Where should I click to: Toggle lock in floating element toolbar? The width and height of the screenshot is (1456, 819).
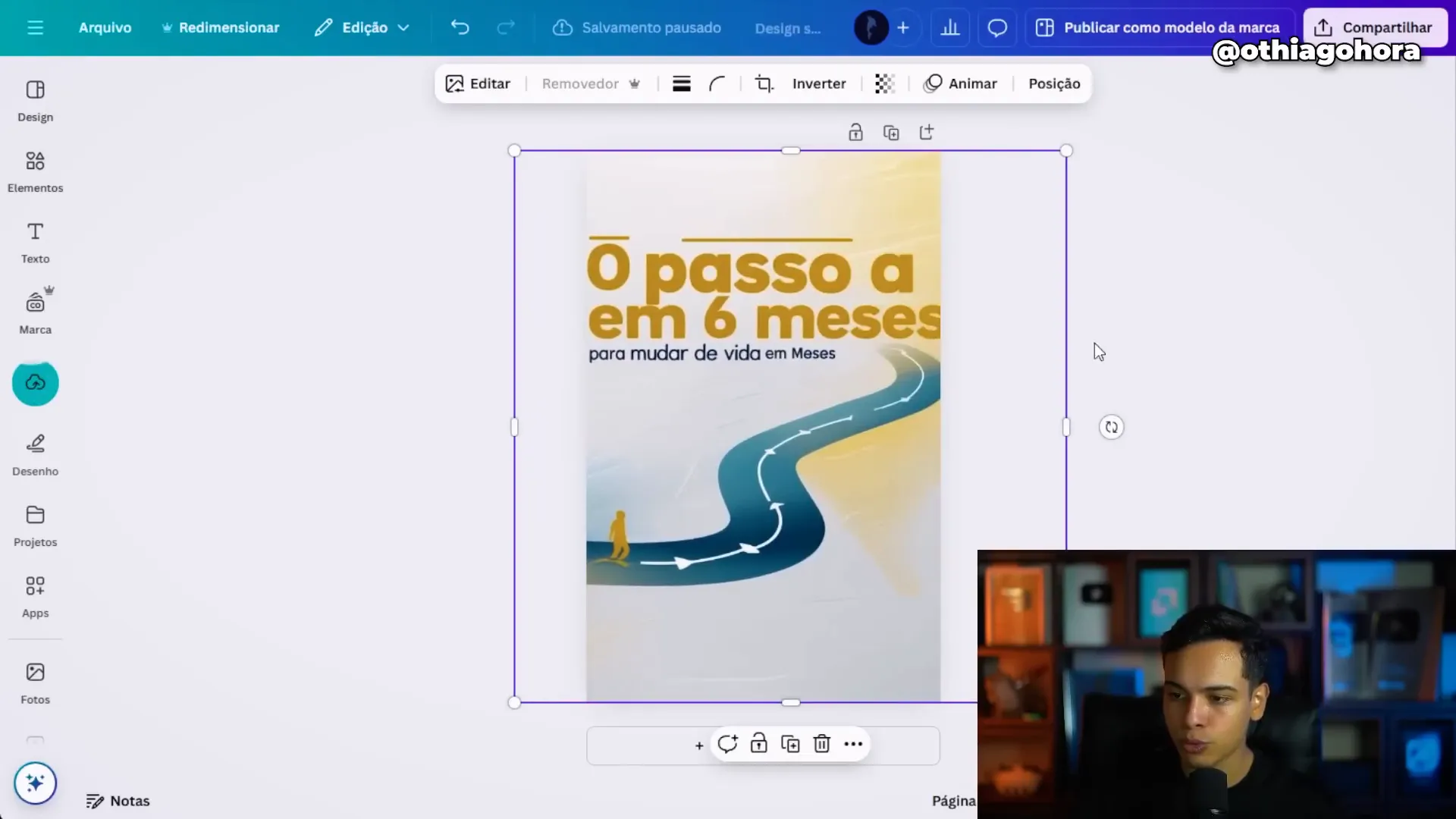(x=758, y=744)
